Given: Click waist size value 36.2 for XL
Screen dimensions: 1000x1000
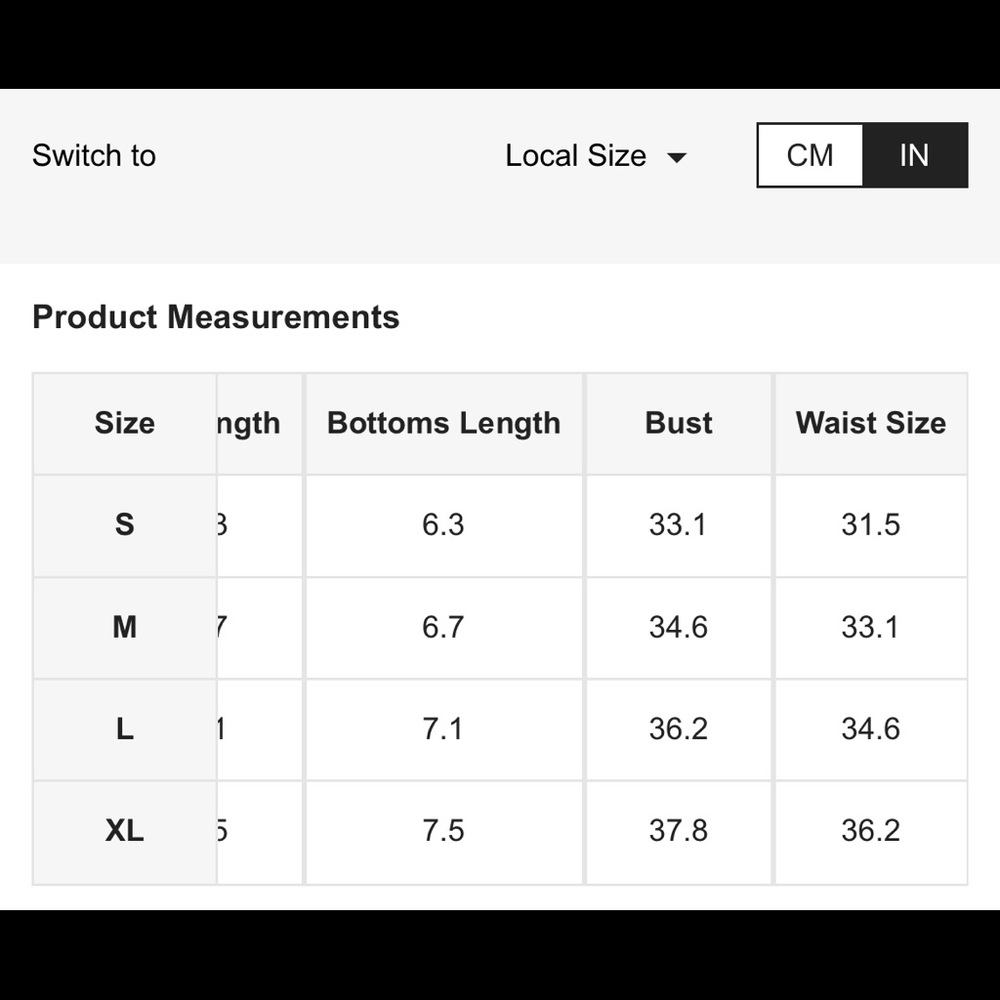Looking at the screenshot, I should pyautogui.click(x=870, y=831).
